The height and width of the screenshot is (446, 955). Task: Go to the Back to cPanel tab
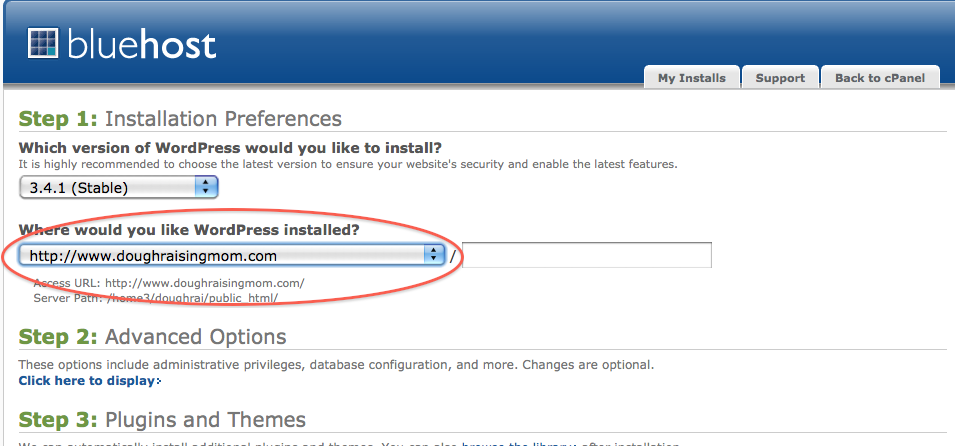[880, 78]
